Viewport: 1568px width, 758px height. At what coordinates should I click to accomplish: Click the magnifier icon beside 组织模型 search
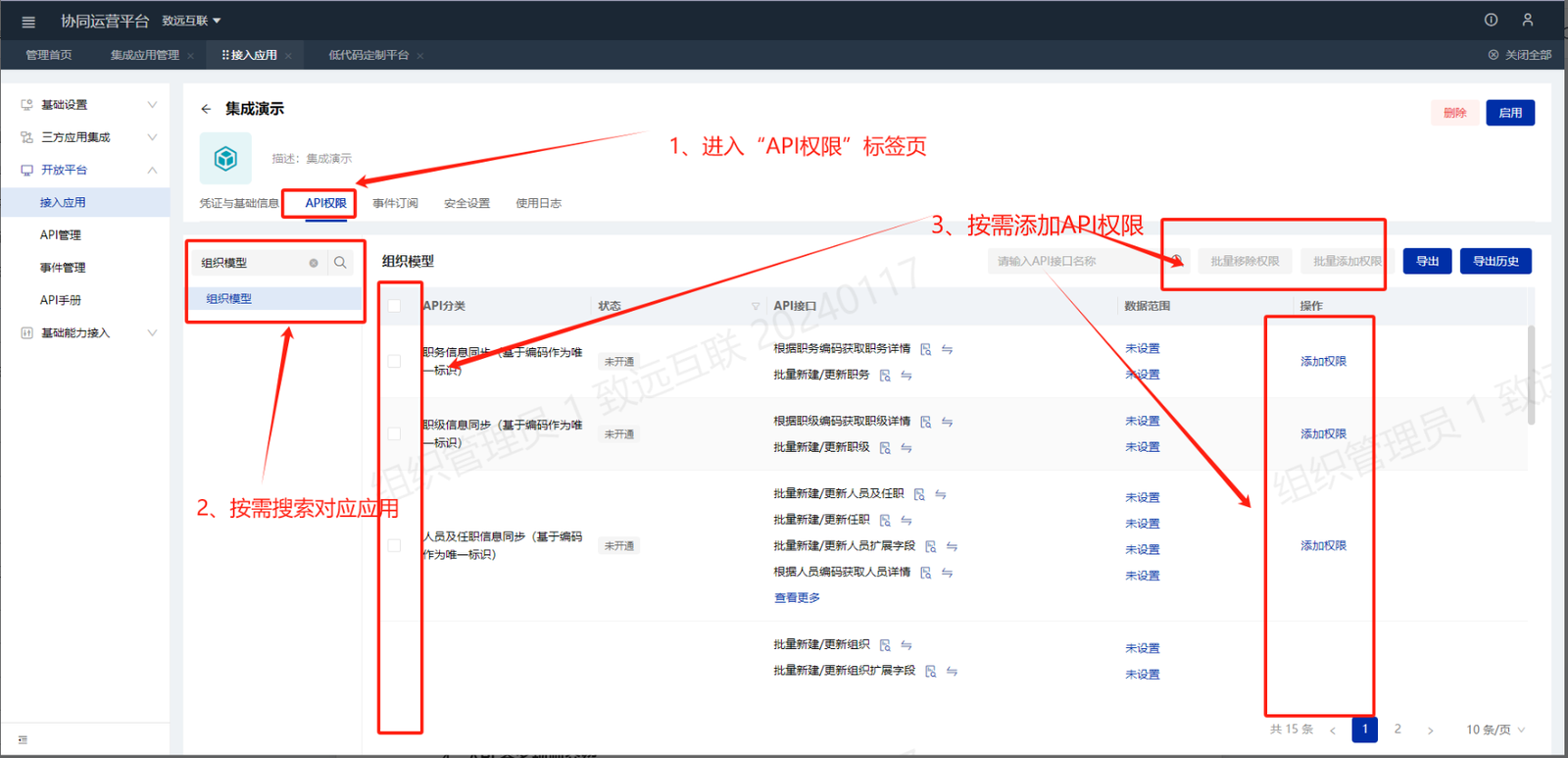tap(340, 263)
